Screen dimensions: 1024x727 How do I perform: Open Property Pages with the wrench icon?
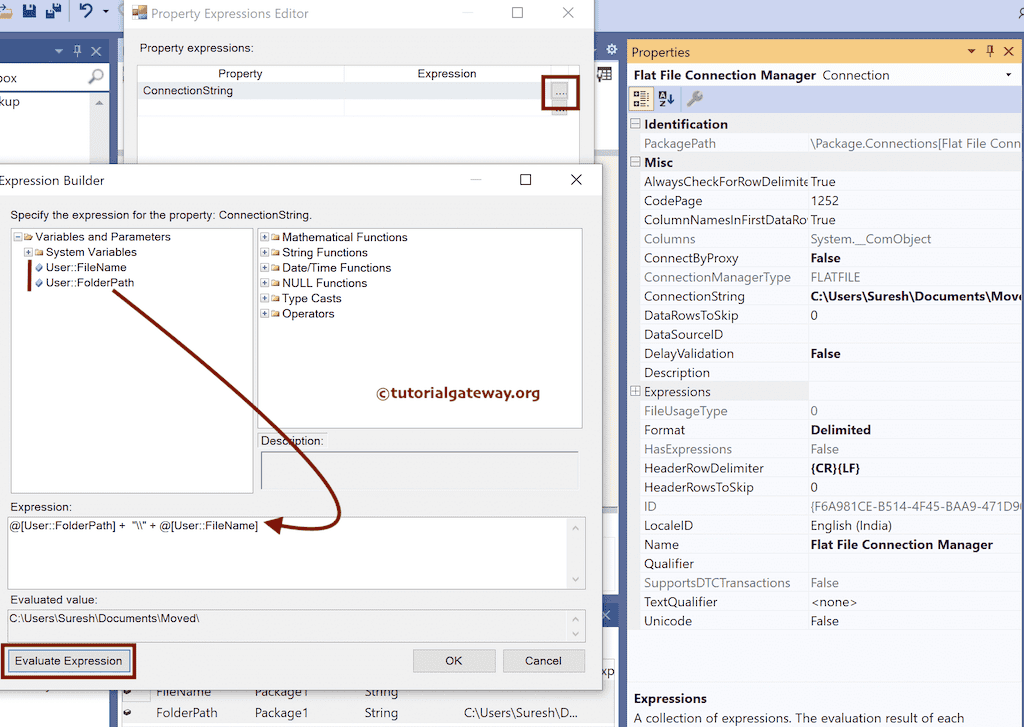[x=694, y=98]
